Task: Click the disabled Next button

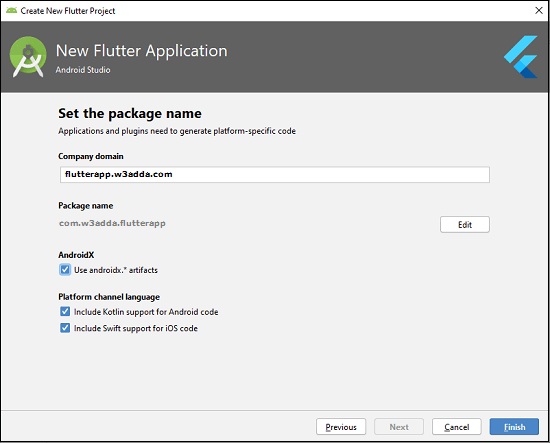Action: [x=399, y=427]
